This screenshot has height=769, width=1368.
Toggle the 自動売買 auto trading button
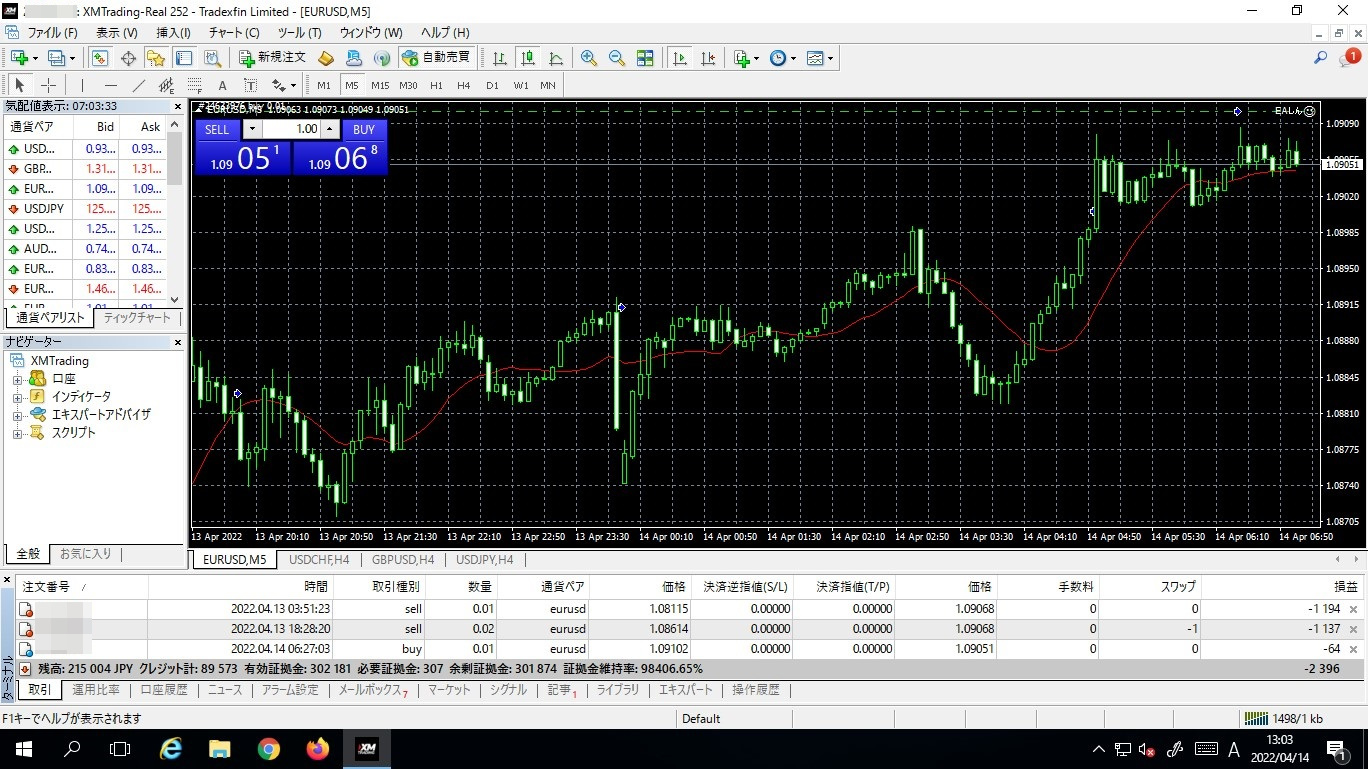[x=436, y=58]
